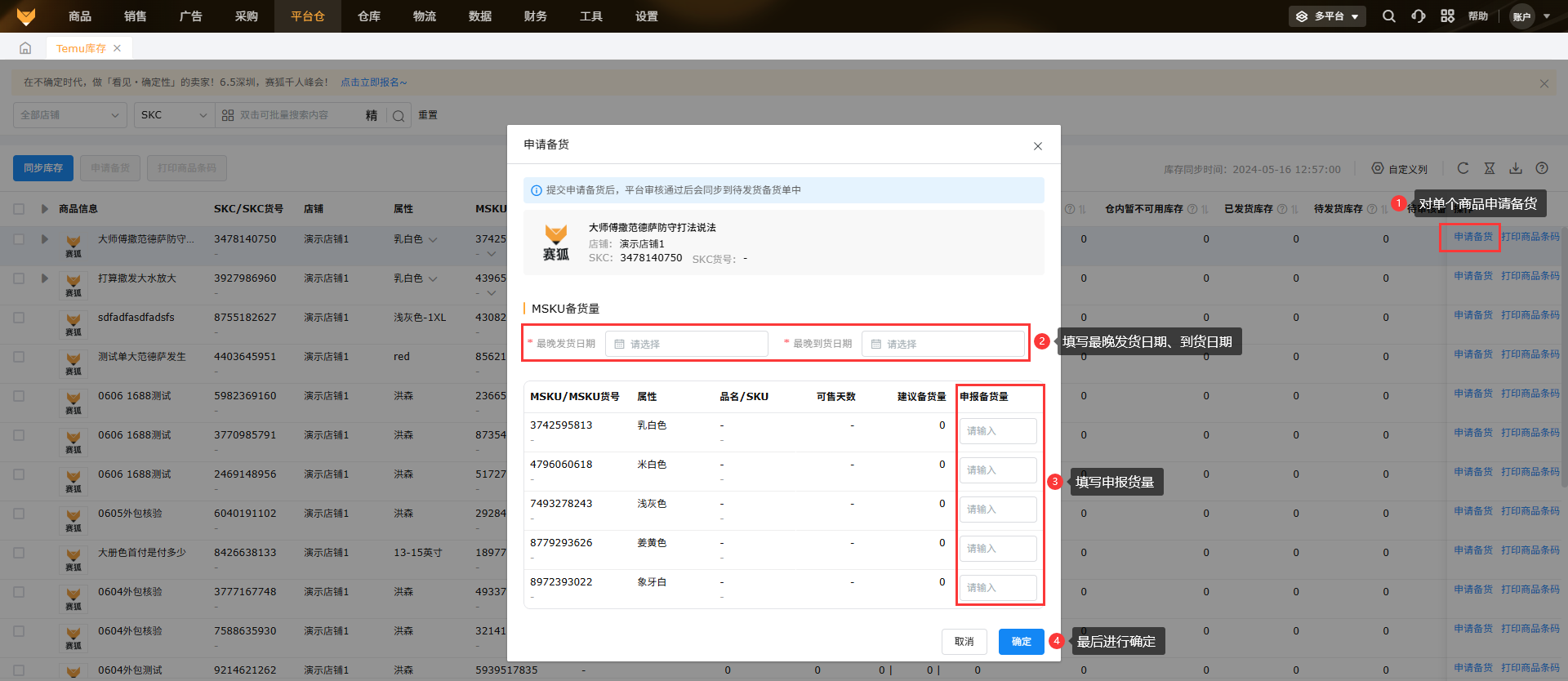1568x681 pixels.
Task: Open the 多平台 platform switcher
Action: tap(1328, 16)
